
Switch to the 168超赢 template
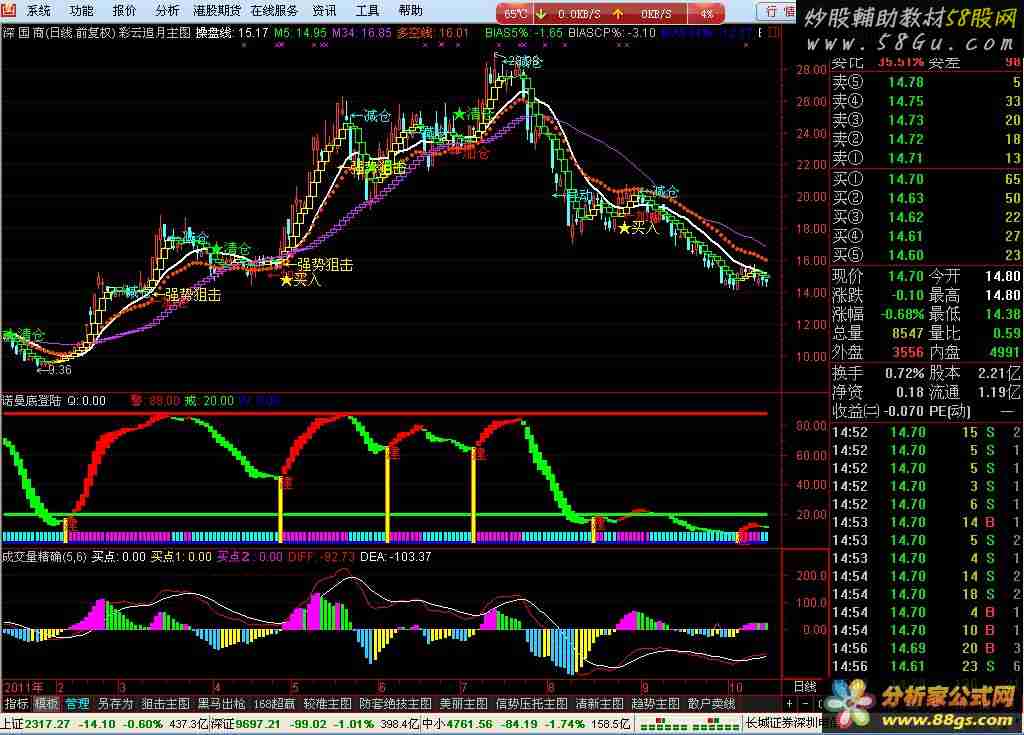click(x=274, y=704)
